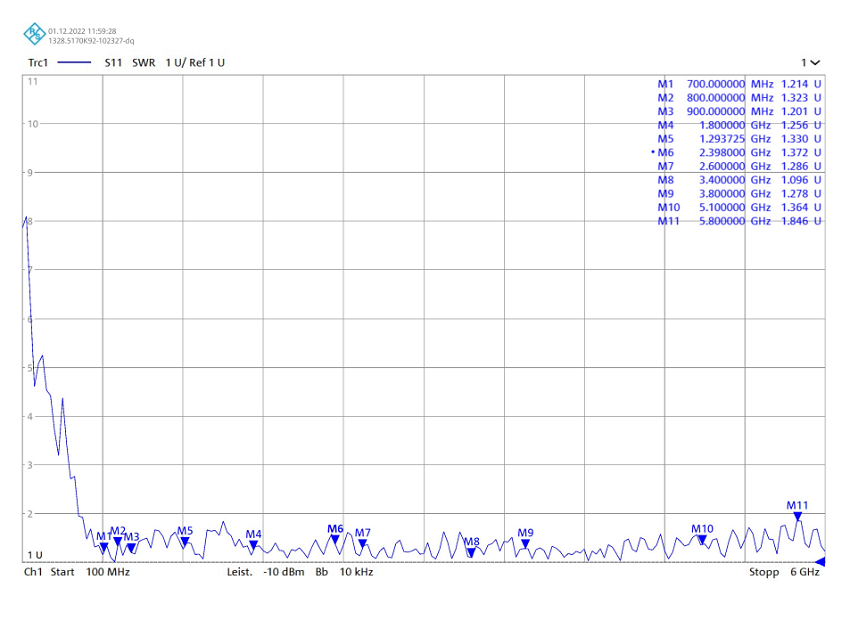Select marker M8 triangle on the trace
Image resolution: width=850 pixels, height=620 pixels.
(x=471, y=552)
